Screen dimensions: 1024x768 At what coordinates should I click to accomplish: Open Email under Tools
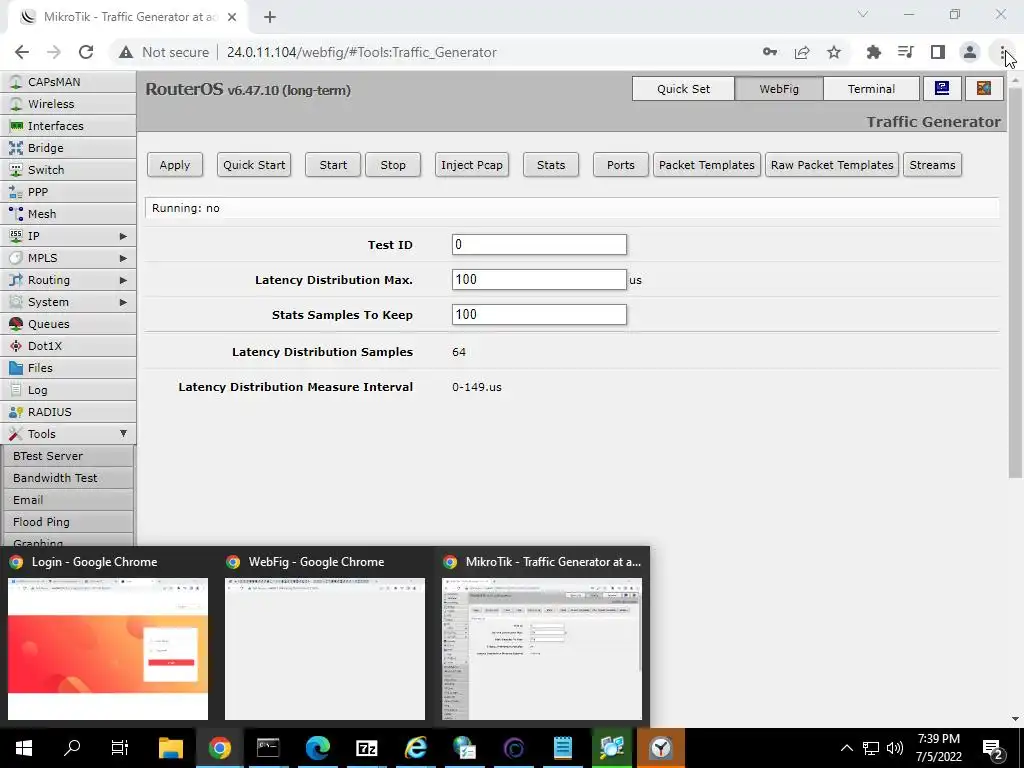tap(68, 500)
